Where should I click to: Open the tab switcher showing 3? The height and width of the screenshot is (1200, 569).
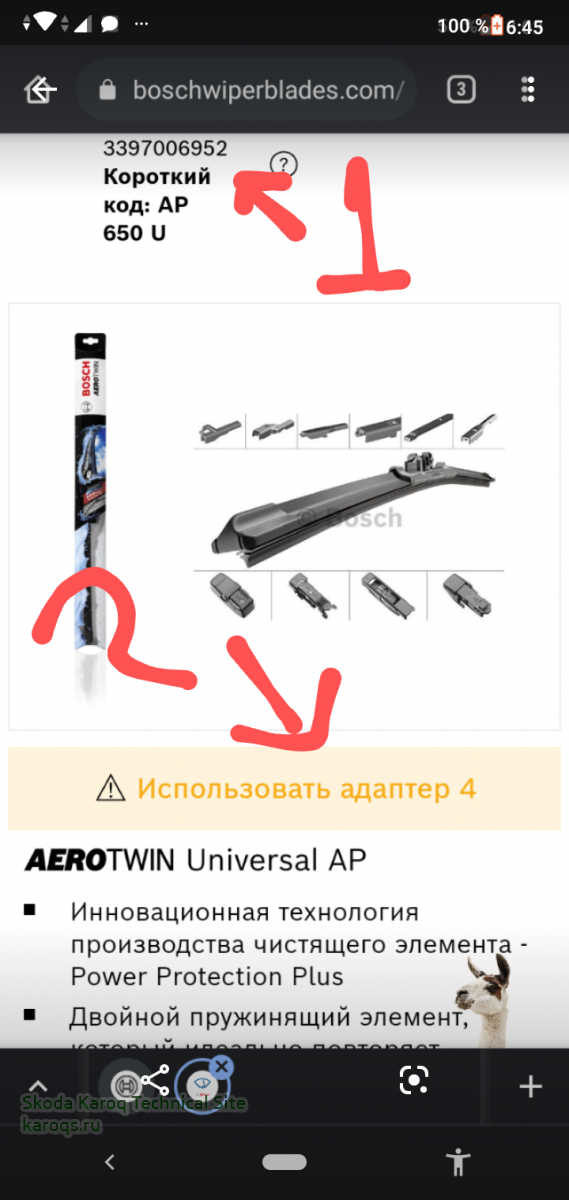pyautogui.click(x=460, y=91)
